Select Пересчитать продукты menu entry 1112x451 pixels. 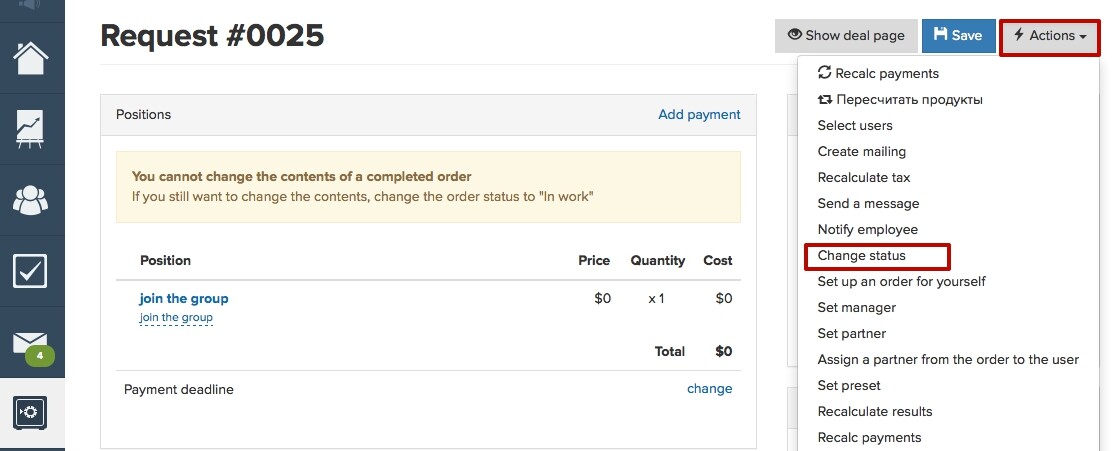(900, 100)
